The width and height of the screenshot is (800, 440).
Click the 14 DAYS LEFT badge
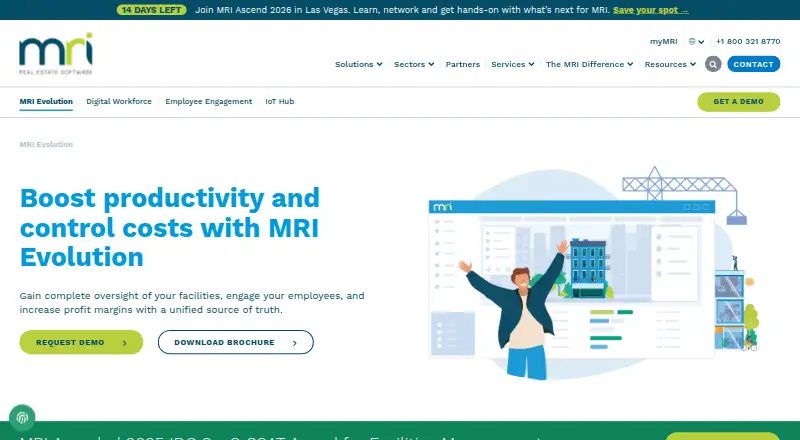coord(152,10)
